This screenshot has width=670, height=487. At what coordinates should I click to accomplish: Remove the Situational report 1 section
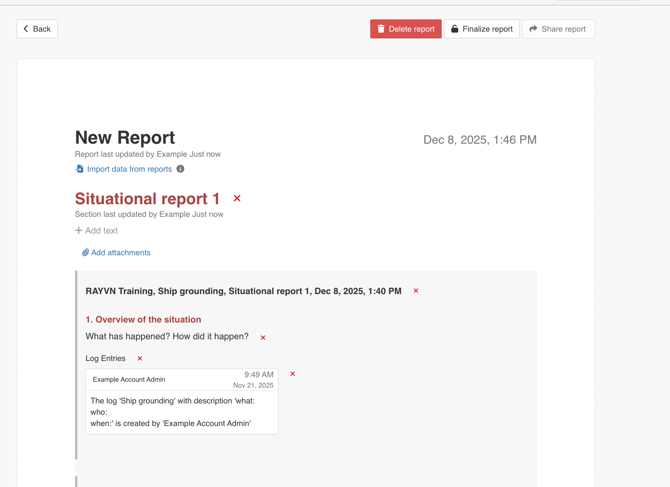(x=237, y=199)
